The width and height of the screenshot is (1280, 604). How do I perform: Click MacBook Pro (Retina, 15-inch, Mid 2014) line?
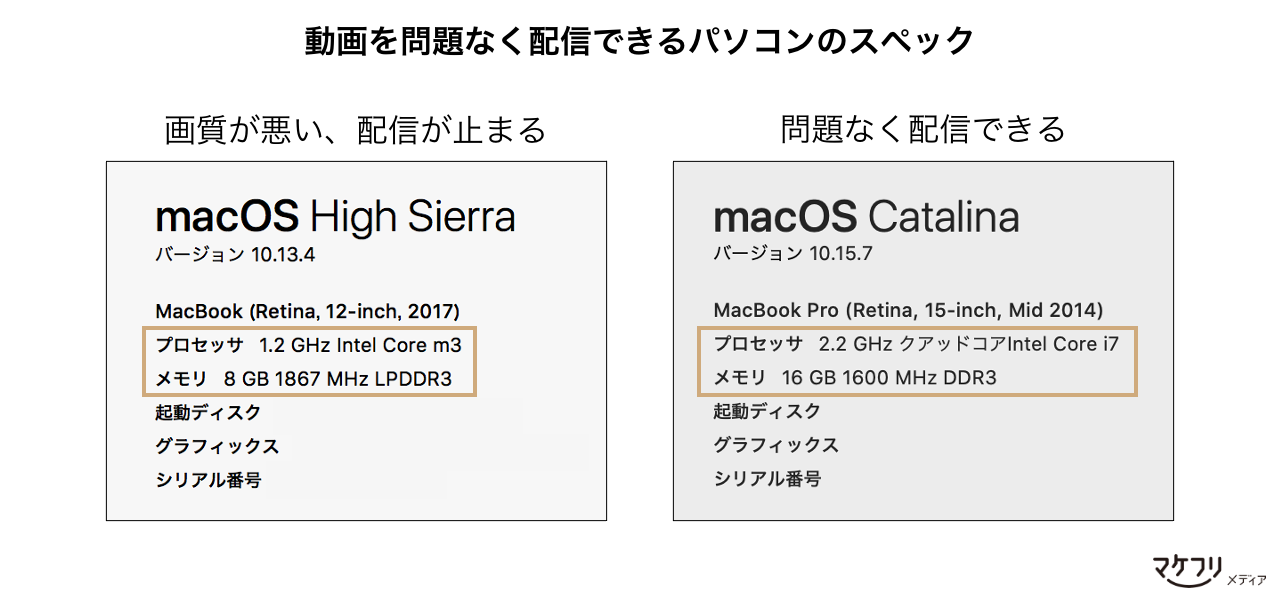coord(908,310)
